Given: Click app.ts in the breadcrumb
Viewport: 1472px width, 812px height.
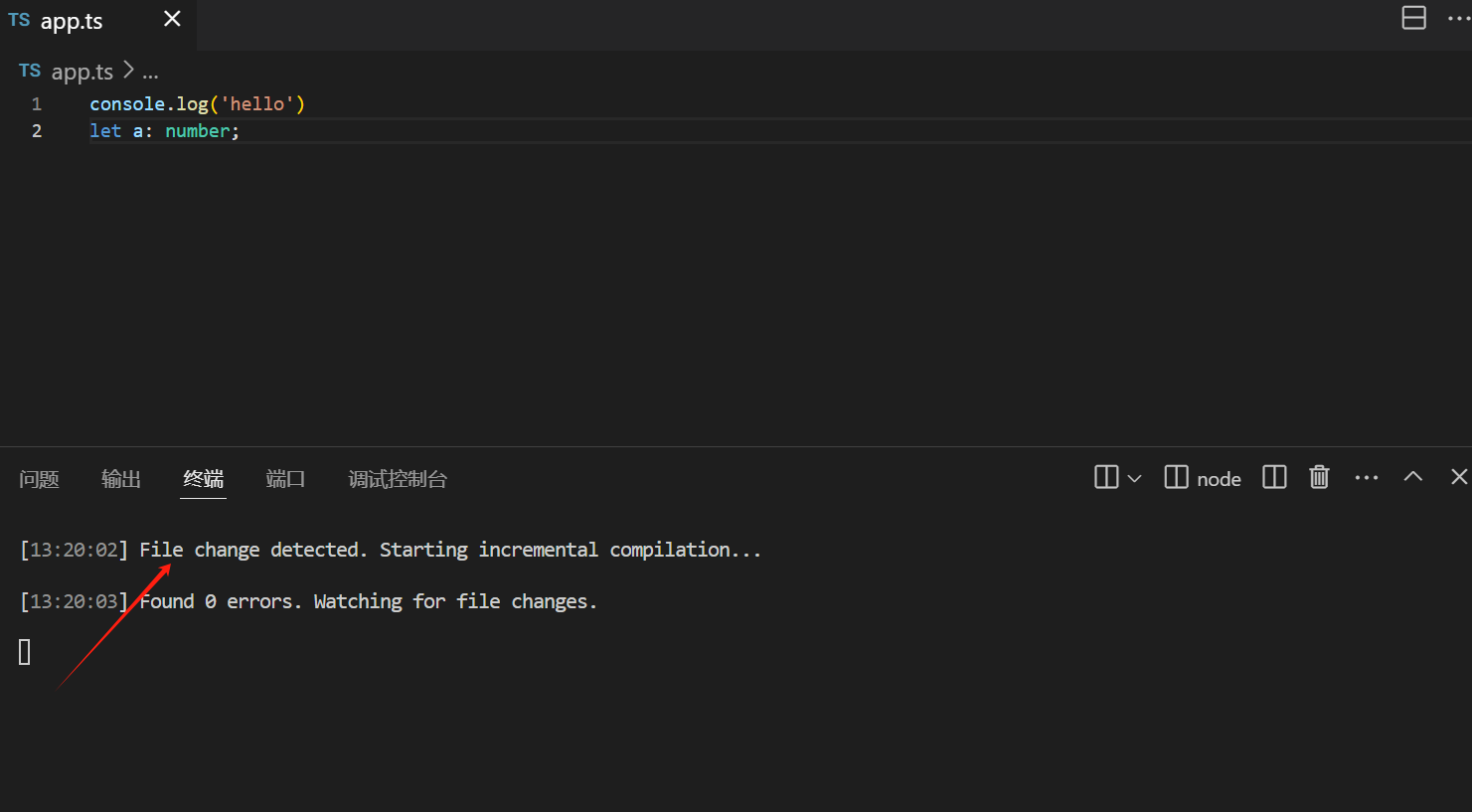Looking at the screenshot, I should [x=82, y=72].
